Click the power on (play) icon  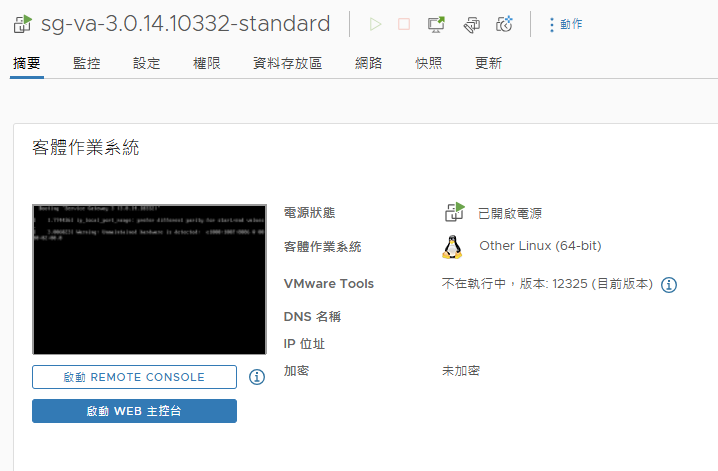click(375, 24)
